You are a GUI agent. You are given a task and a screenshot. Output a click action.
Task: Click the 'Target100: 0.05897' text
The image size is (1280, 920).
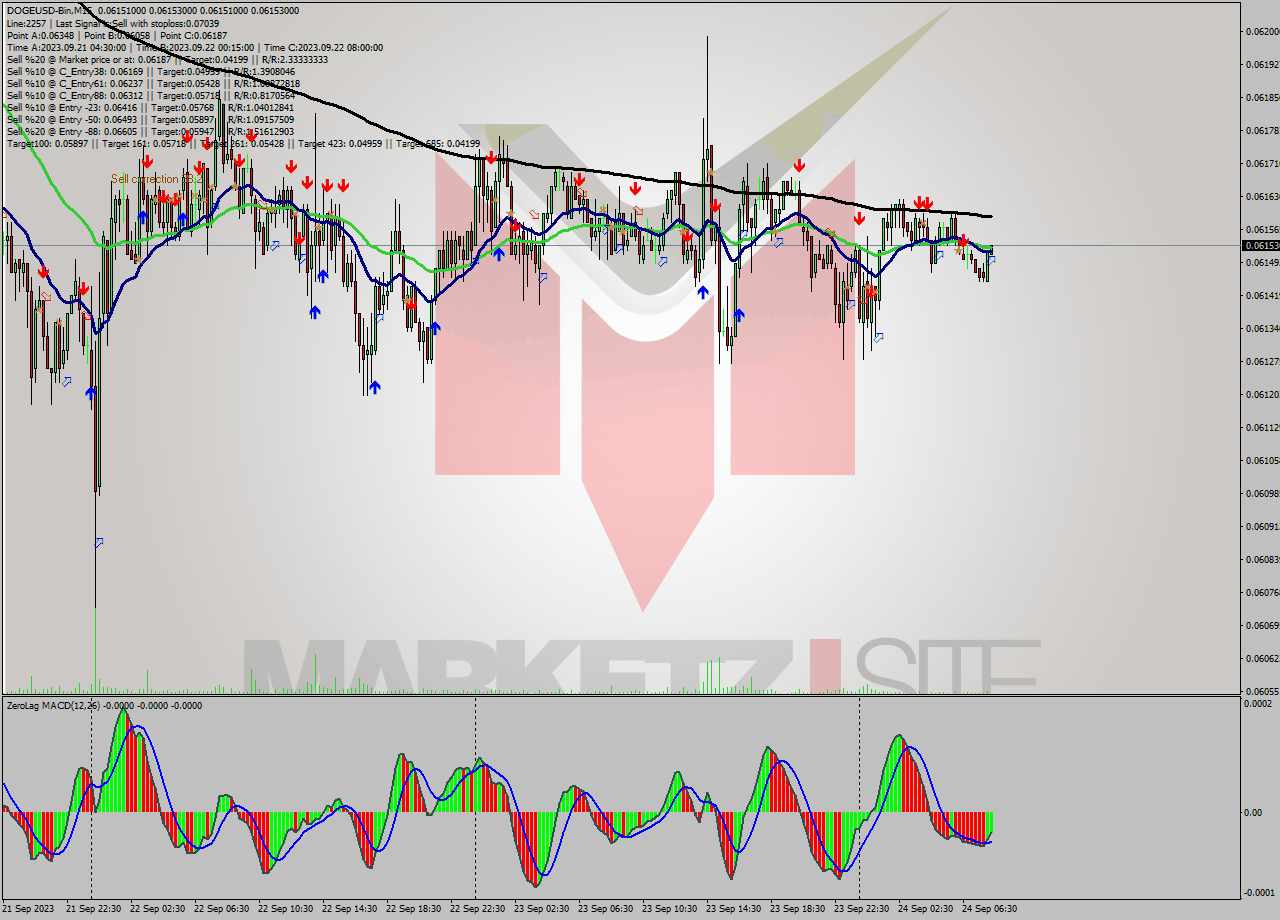47,143
